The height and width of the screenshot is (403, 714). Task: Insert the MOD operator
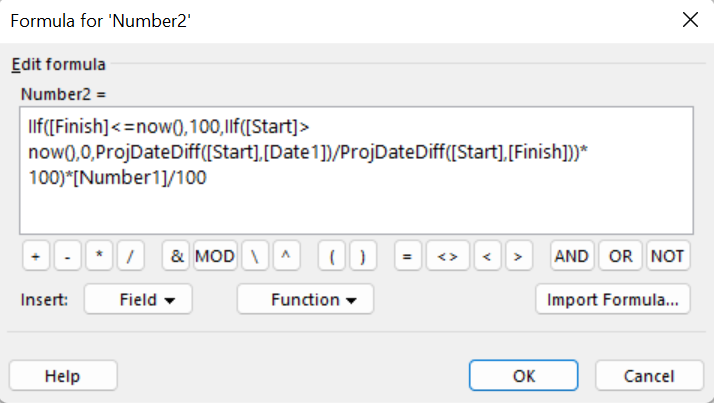(x=215, y=256)
